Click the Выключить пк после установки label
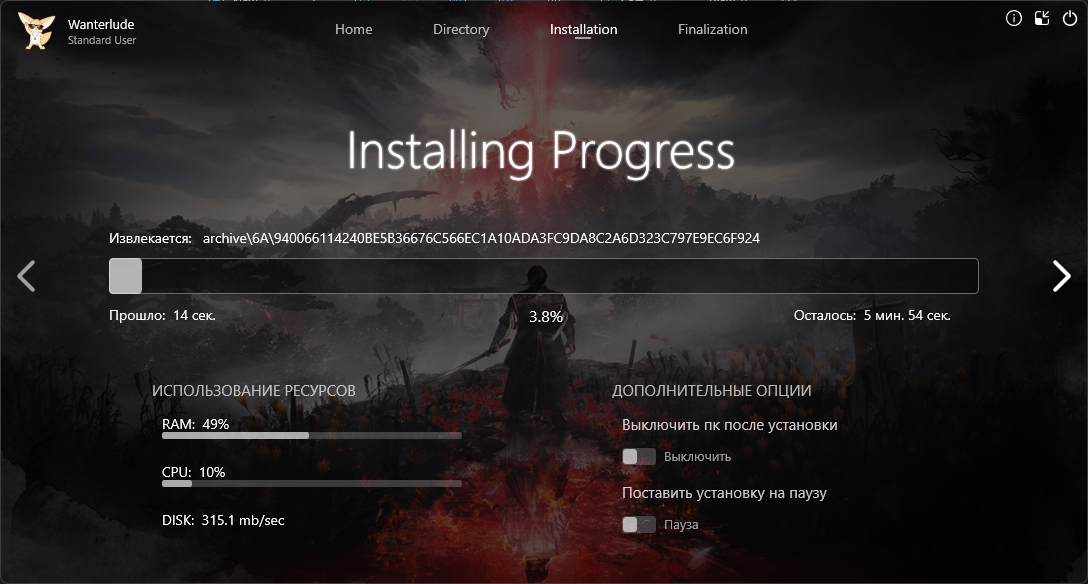This screenshot has width=1088, height=584. pyautogui.click(x=729, y=424)
